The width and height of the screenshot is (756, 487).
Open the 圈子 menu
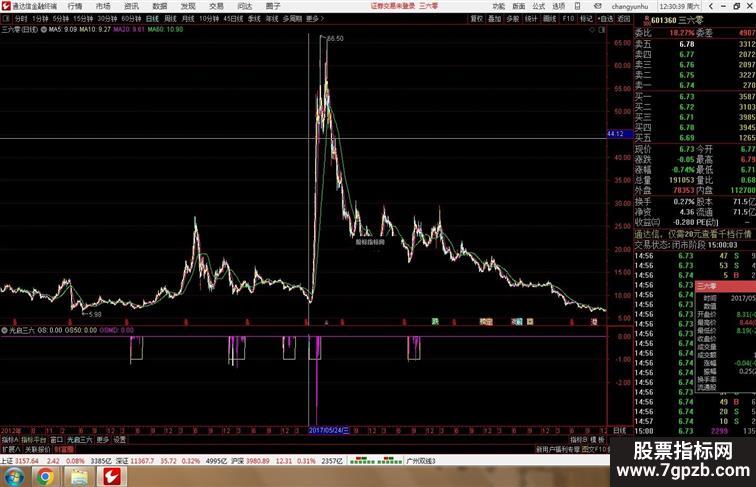(x=273, y=6)
